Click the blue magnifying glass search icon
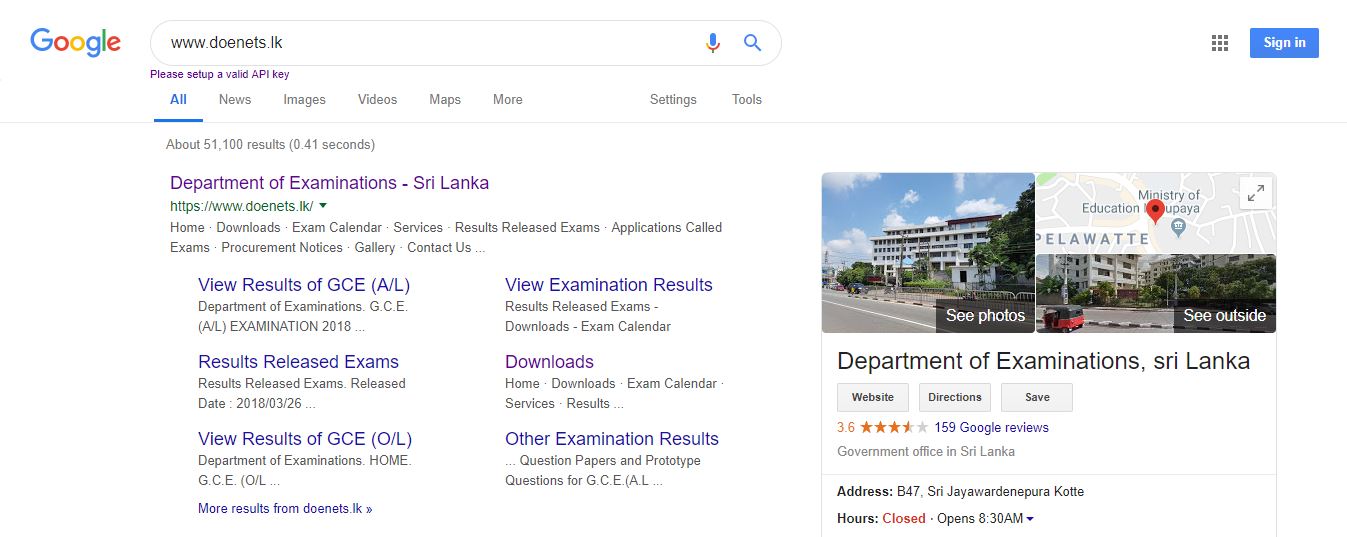The image size is (1347, 537). click(753, 43)
